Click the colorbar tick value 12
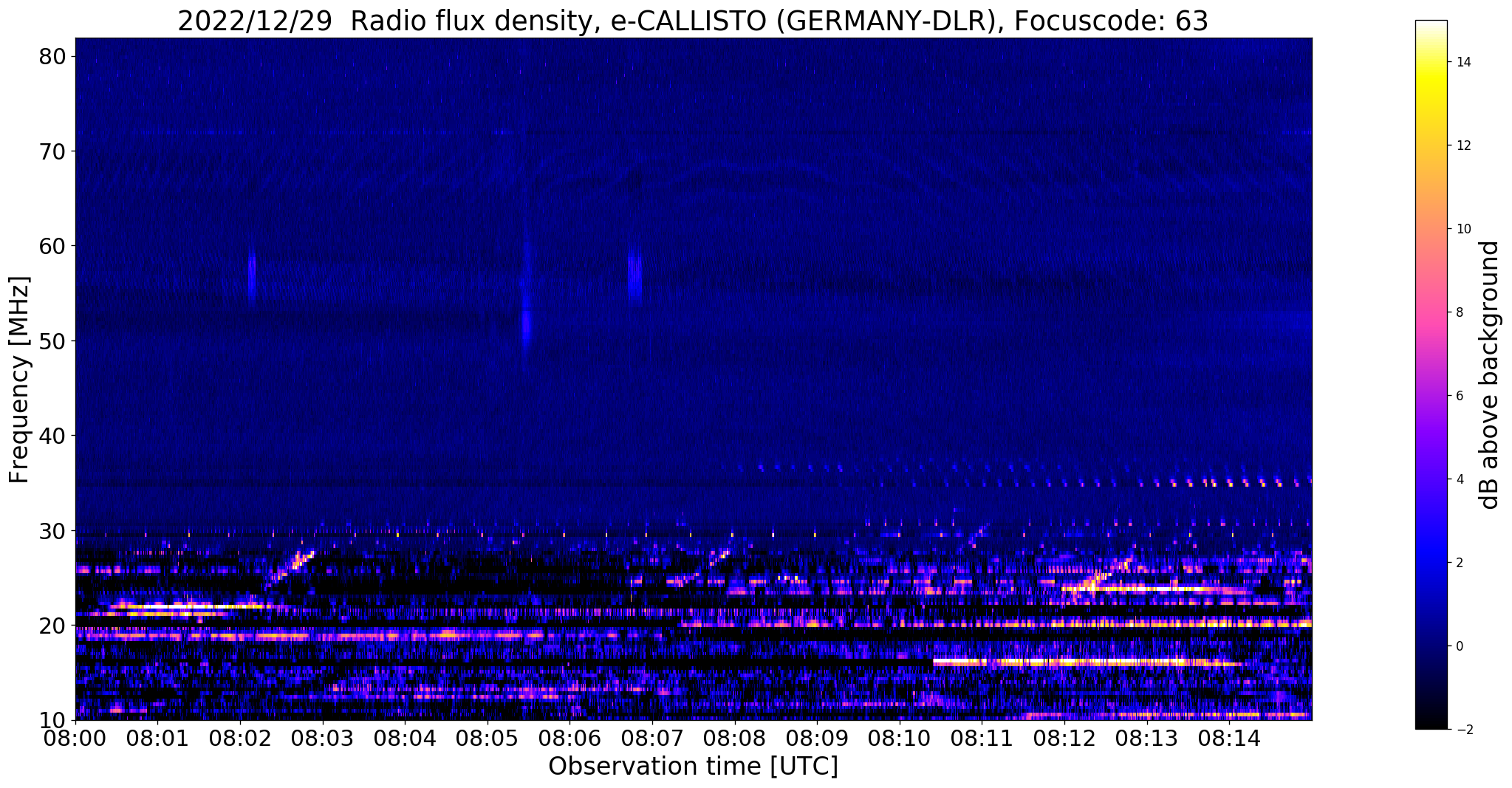Image resolution: width=1512 pixels, height=788 pixels. coord(1463,145)
